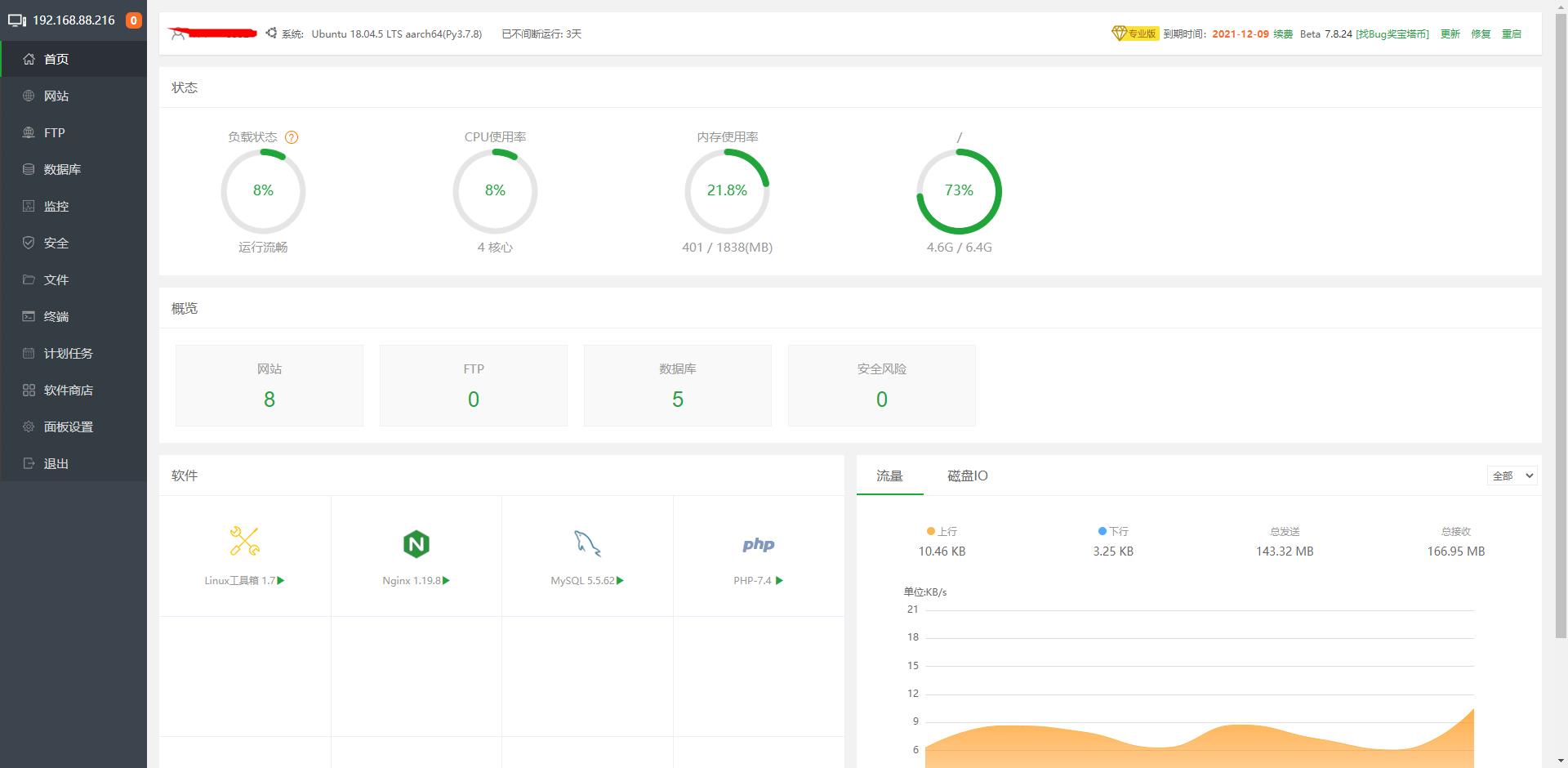Click the logout icon beside 退出

pyautogui.click(x=29, y=463)
